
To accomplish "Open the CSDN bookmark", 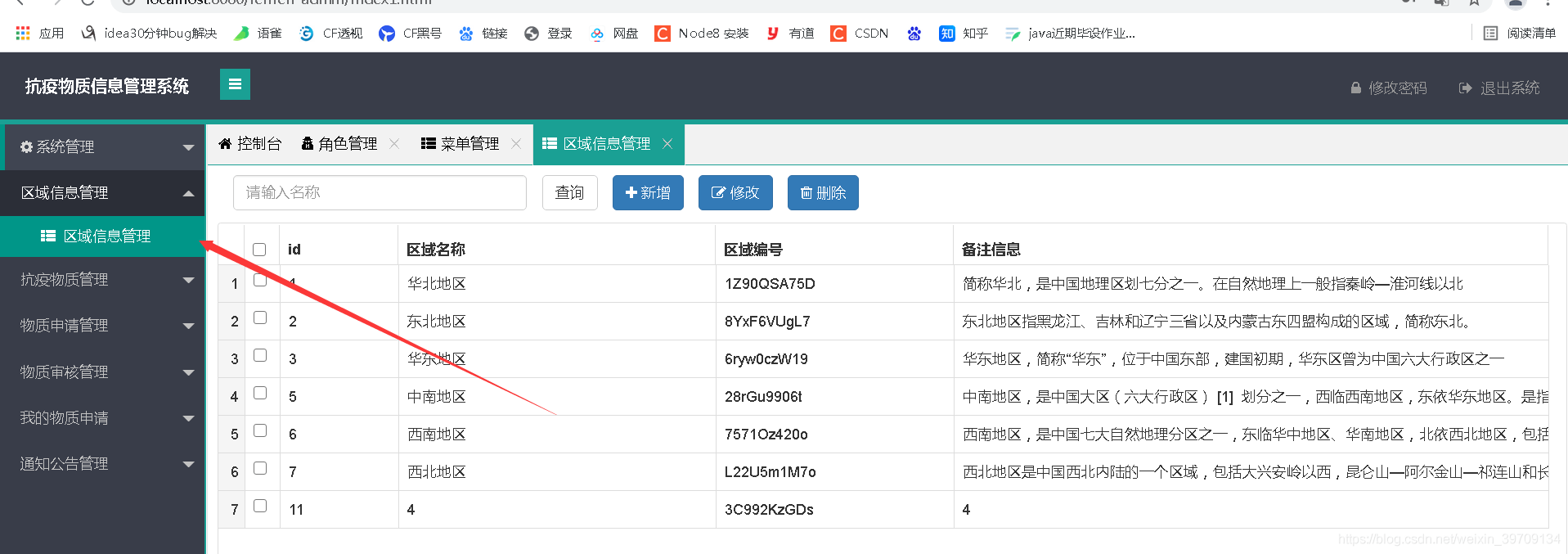I will (860, 34).
